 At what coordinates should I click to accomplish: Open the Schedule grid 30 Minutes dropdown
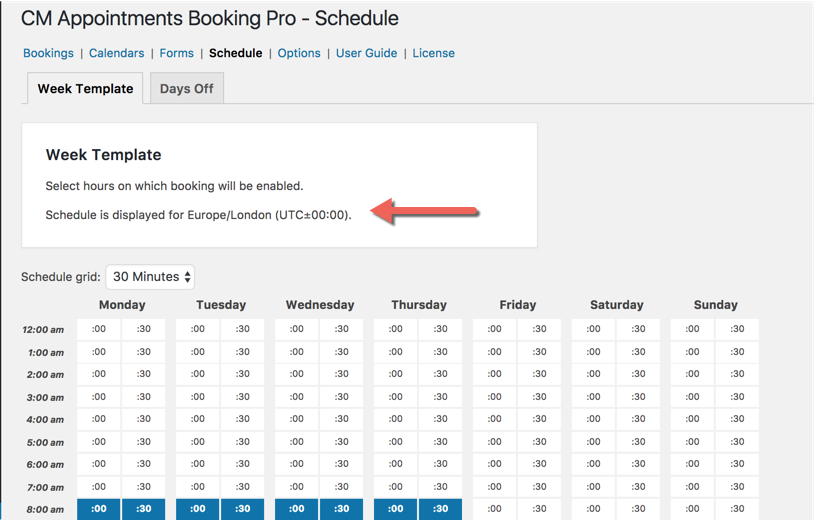(x=150, y=277)
